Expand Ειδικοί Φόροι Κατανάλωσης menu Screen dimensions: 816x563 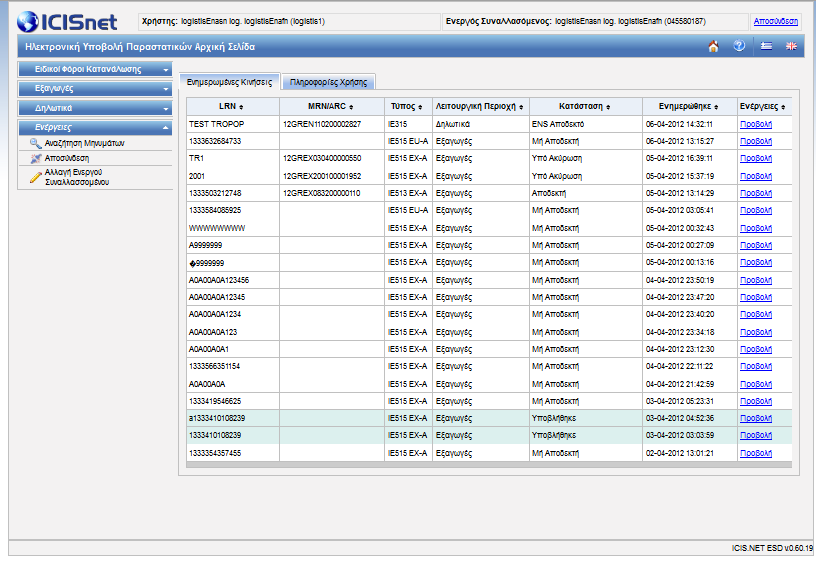click(95, 69)
